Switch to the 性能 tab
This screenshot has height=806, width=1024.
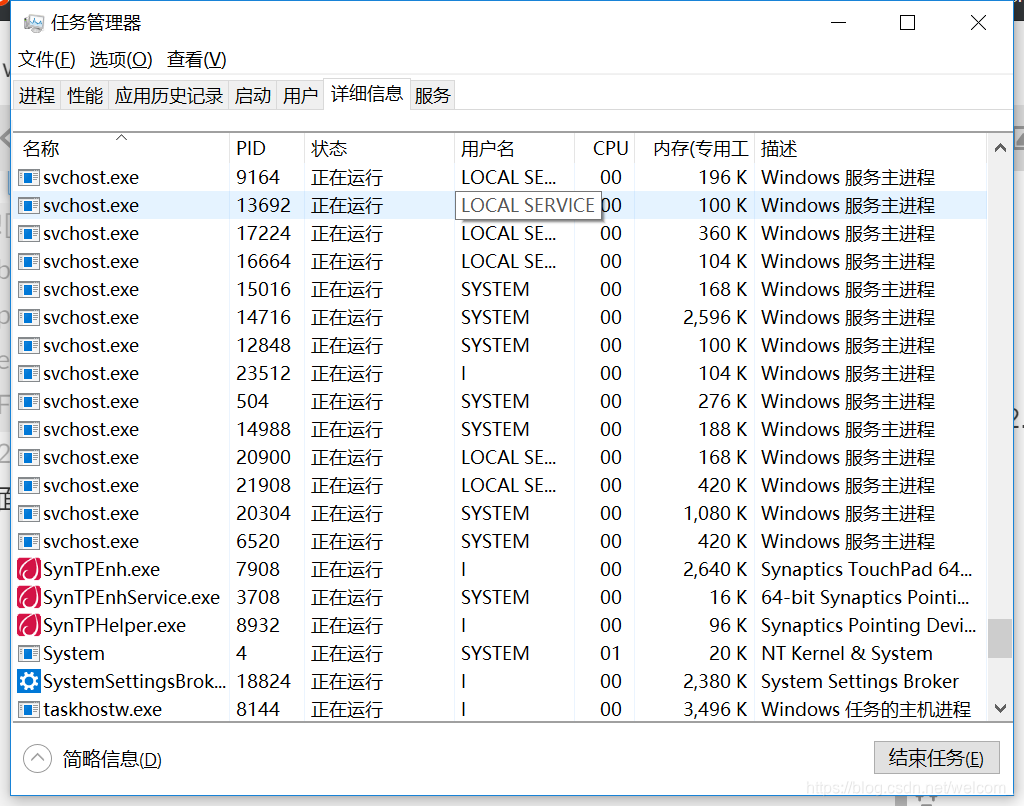[x=85, y=95]
